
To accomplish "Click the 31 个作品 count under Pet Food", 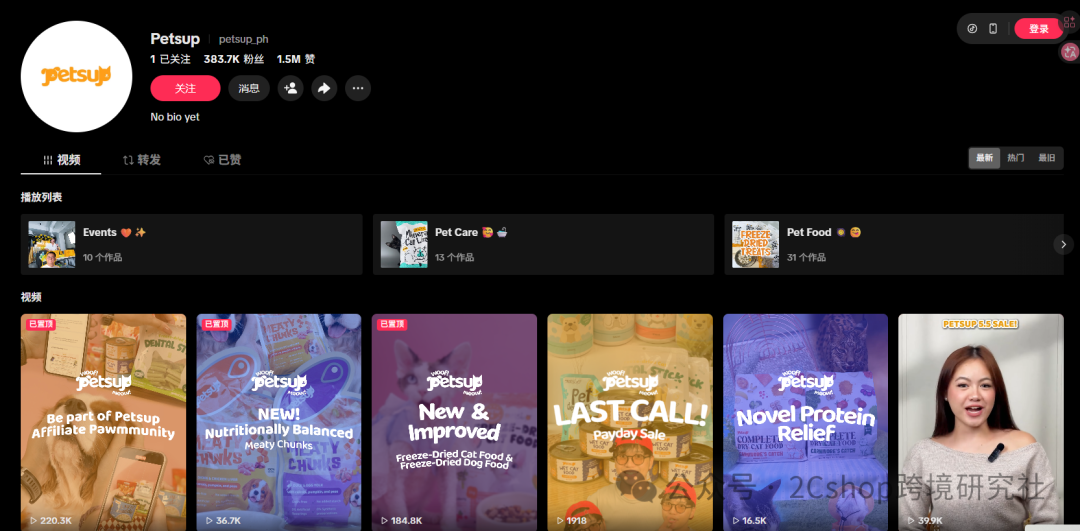I will click(x=807, y=258).
